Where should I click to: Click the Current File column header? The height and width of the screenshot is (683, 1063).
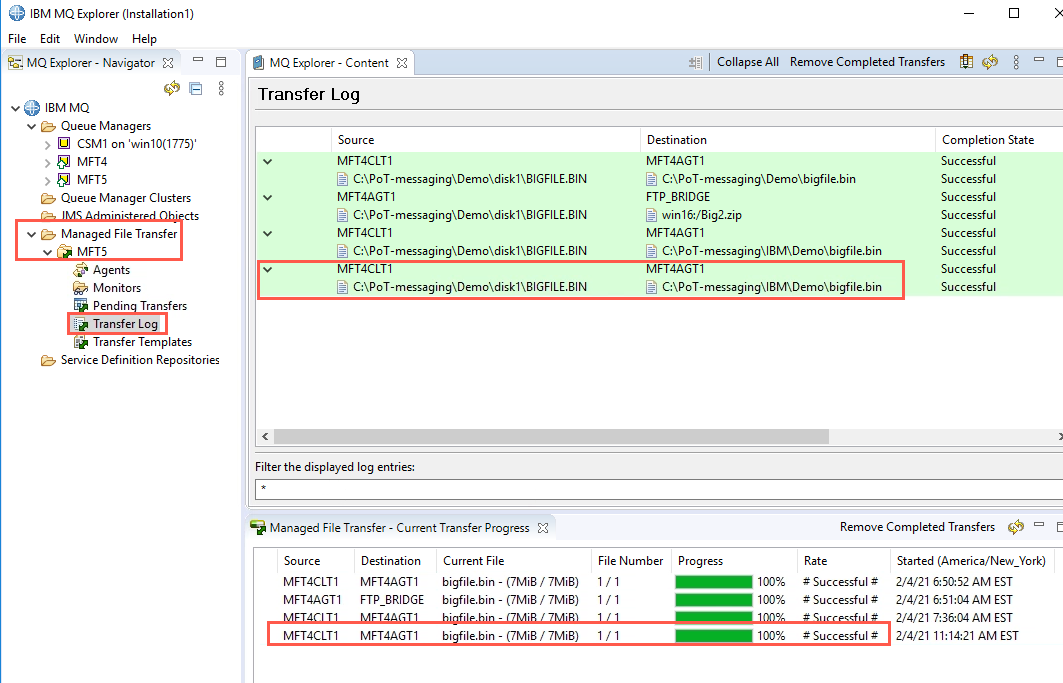coord(514,561)
